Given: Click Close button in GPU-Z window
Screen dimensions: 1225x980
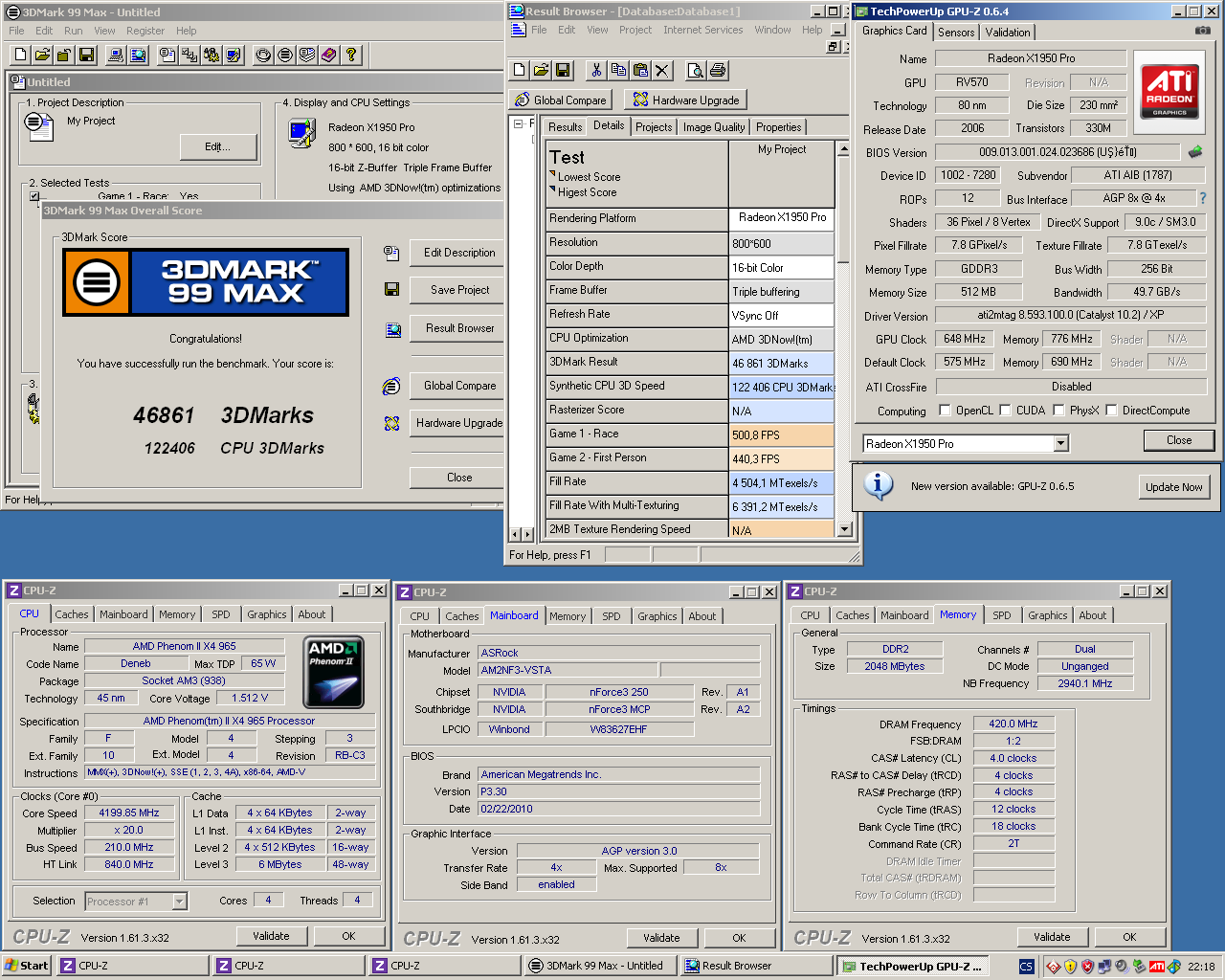Looking at the screenshot, I should coord(1179,440).
